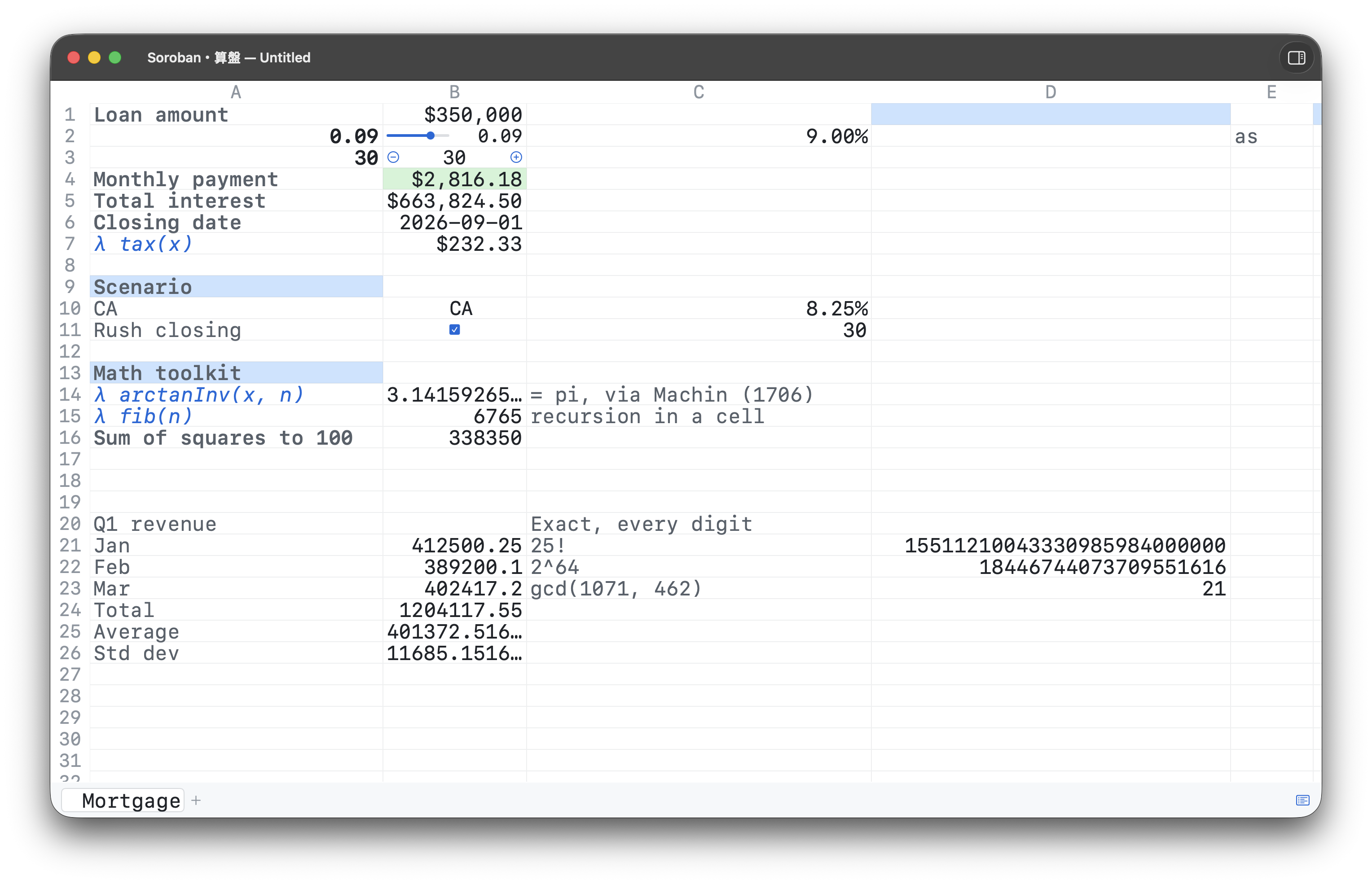Select the 9.00% cell in column C
Screen dimensions: 1372x884
click(x=699, y=136)
